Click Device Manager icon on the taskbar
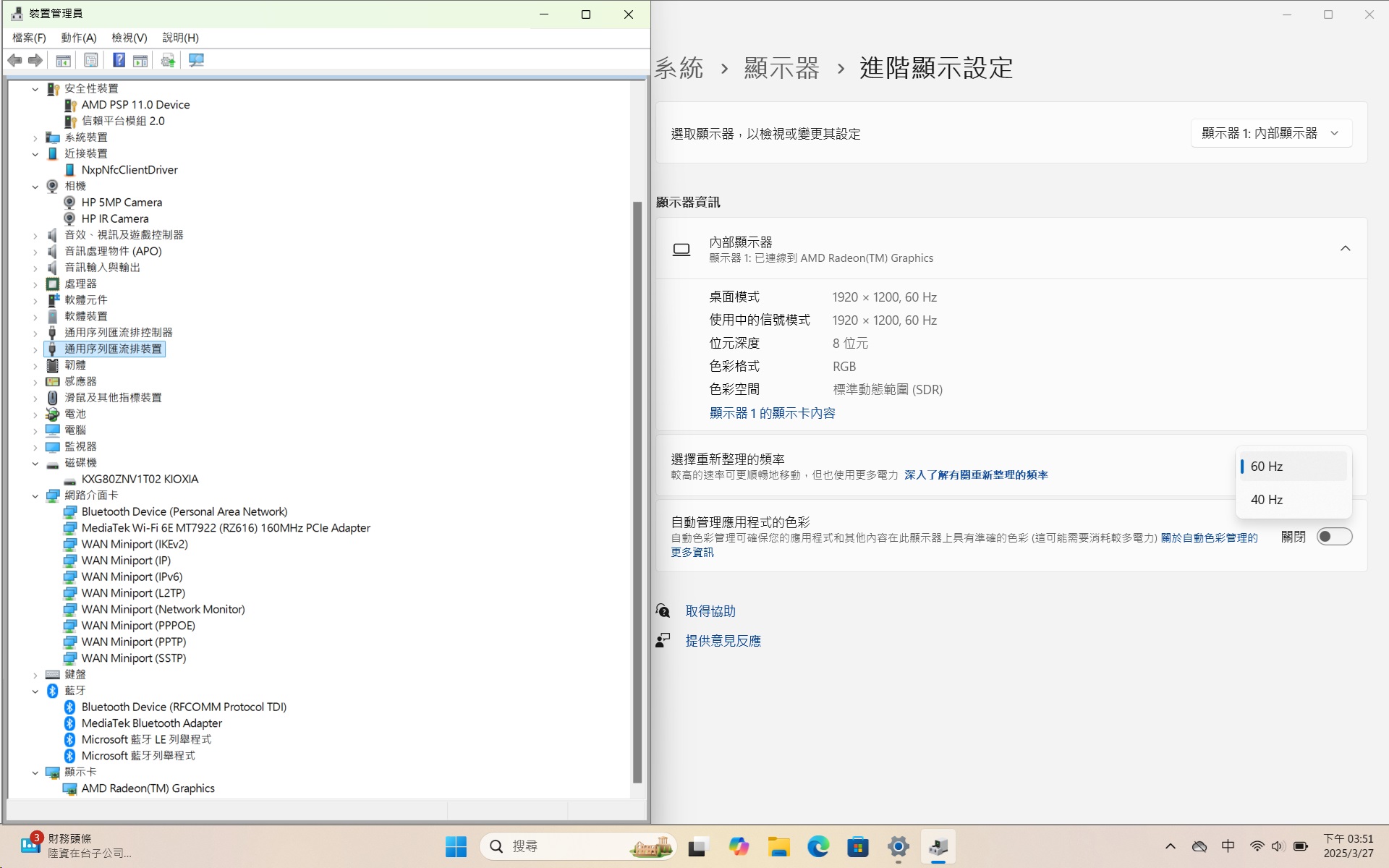1389x868 pixels. coord(938,846)
